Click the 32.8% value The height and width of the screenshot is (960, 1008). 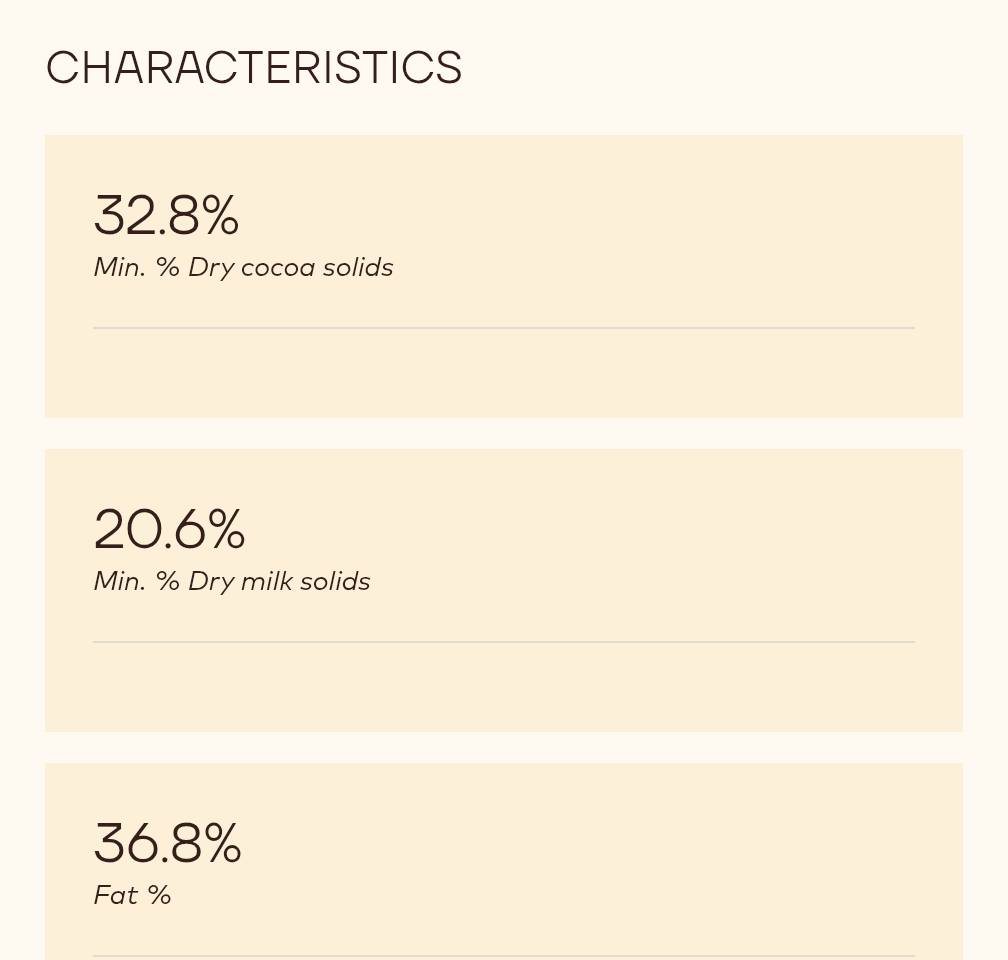pyautogui.click(x=166, y=216)
